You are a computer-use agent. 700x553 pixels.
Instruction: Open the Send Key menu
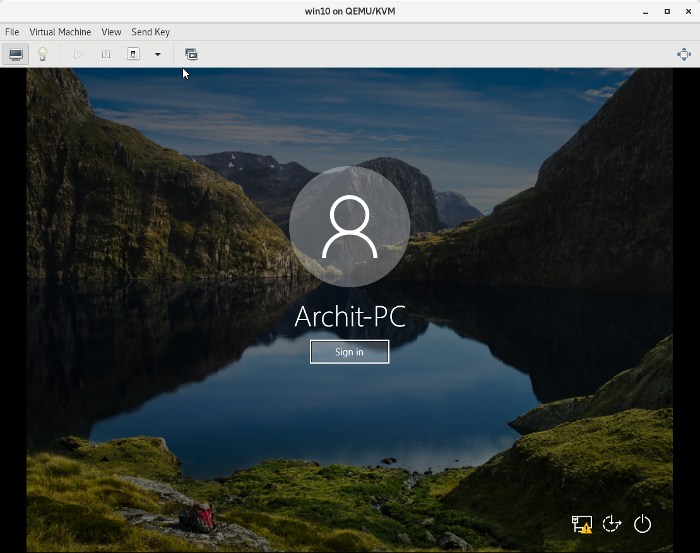click(x=150, y=32)
